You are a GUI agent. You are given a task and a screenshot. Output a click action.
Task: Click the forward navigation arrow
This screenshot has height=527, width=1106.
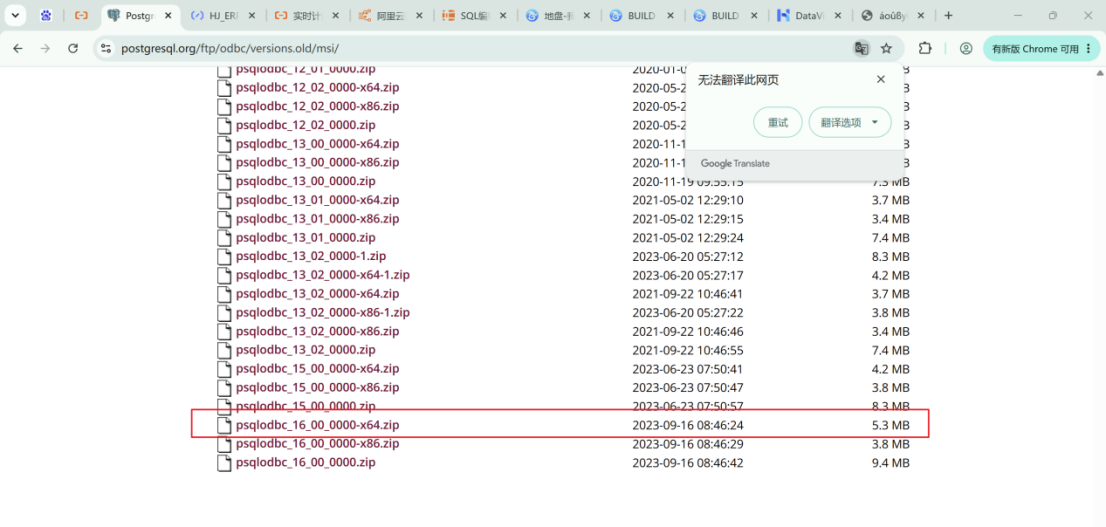point(45,49)
